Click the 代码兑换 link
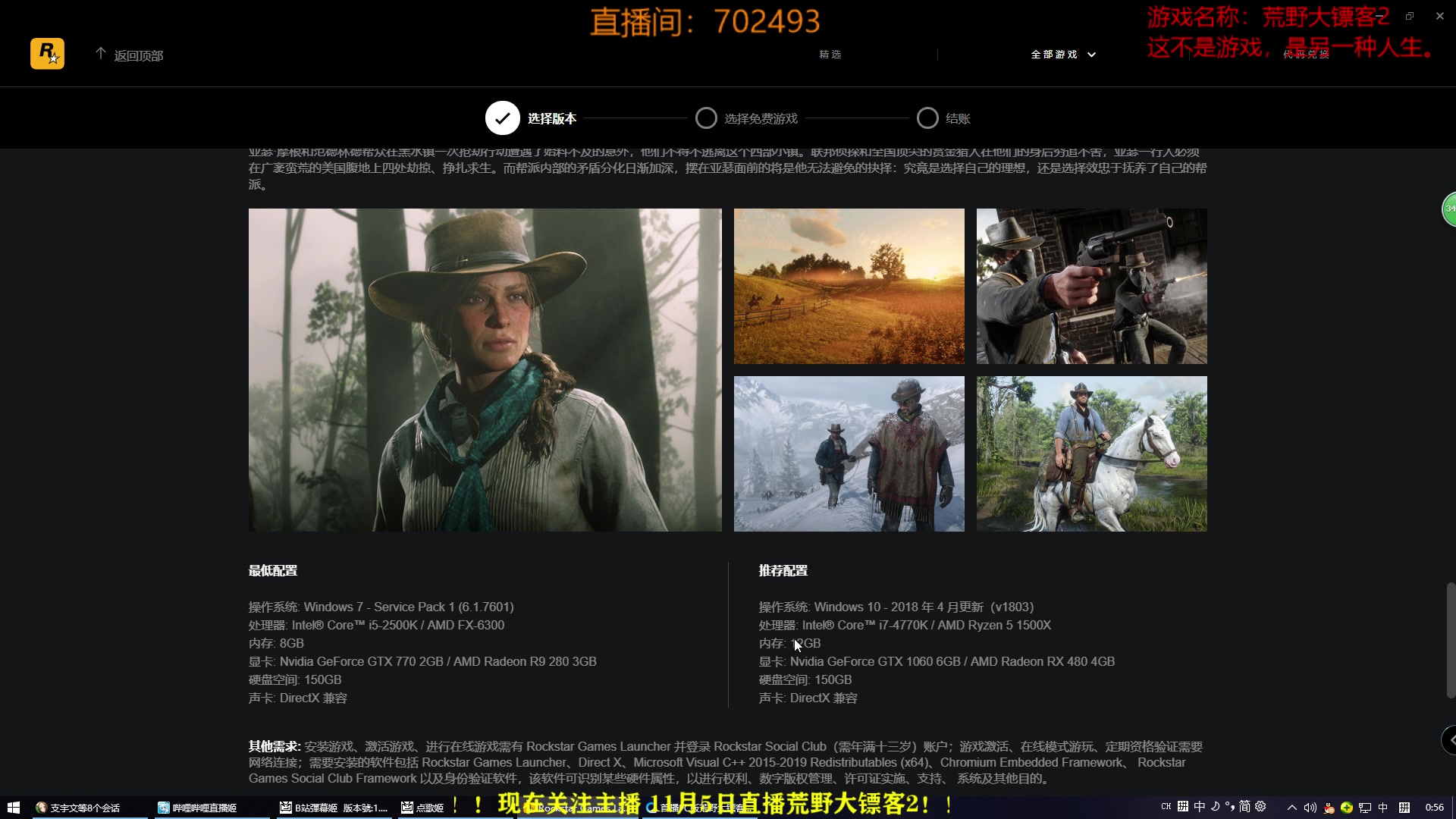Screen dimensions: 1456x819 (1306, 55)
